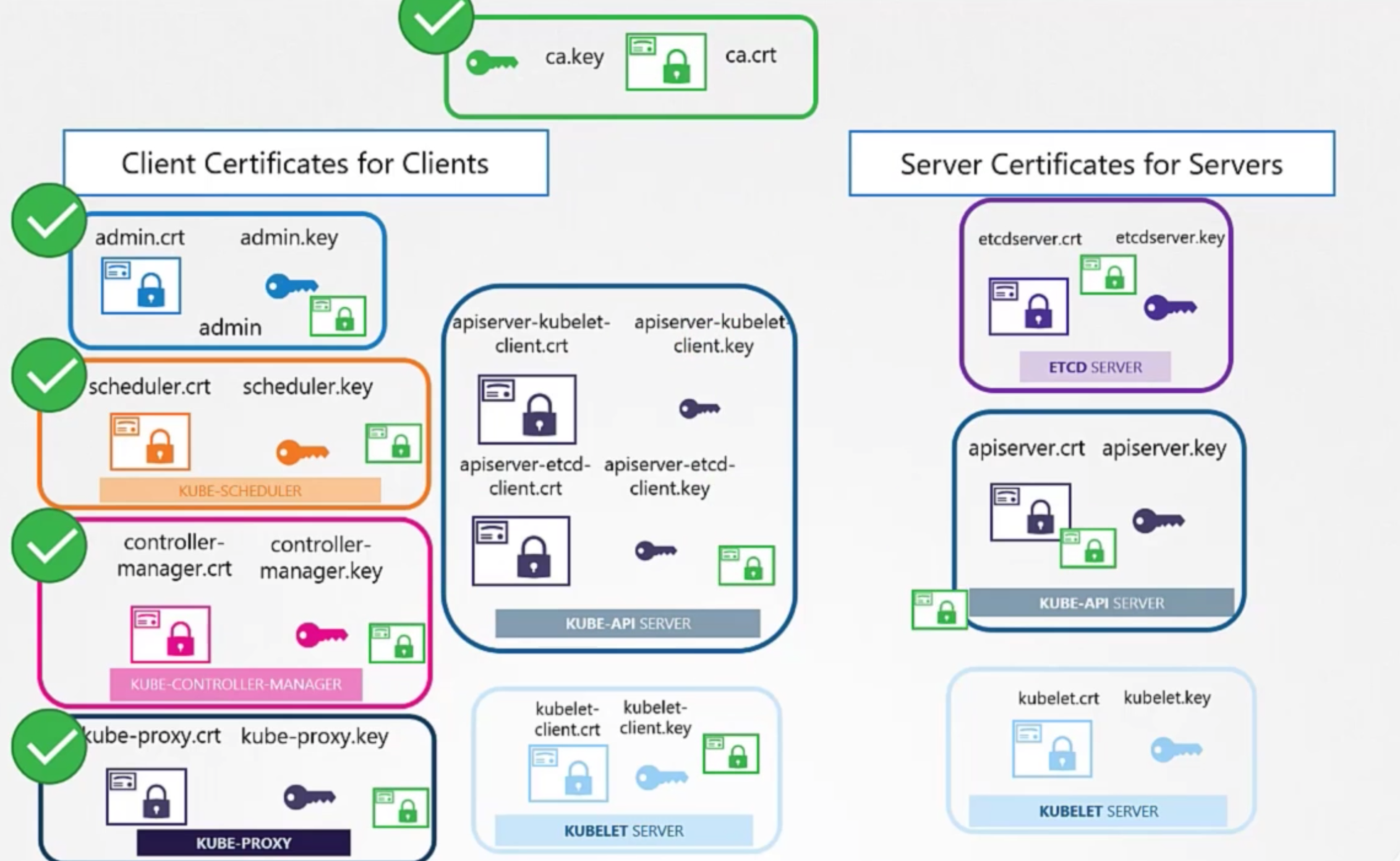Click the apiserver-kubelet-client.crt certificate icon
Viewport: 1400px width, 861px height.
point(527,409)
